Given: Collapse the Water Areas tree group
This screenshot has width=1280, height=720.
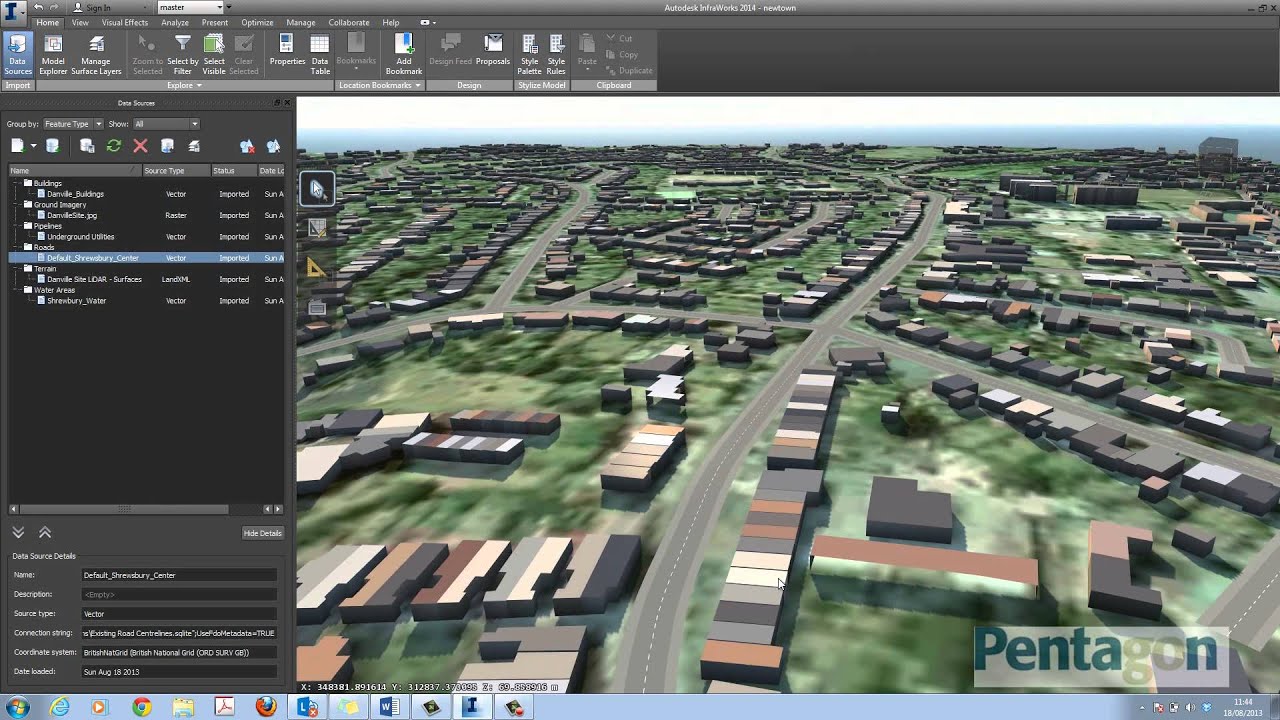Looking at the screenshot, I should (x=28, y=290).
